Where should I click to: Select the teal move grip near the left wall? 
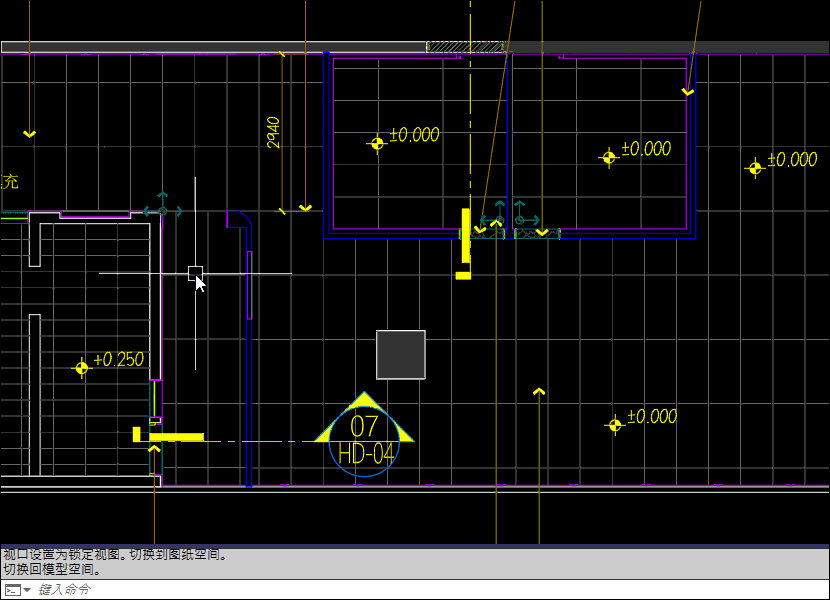coord(162,211)
